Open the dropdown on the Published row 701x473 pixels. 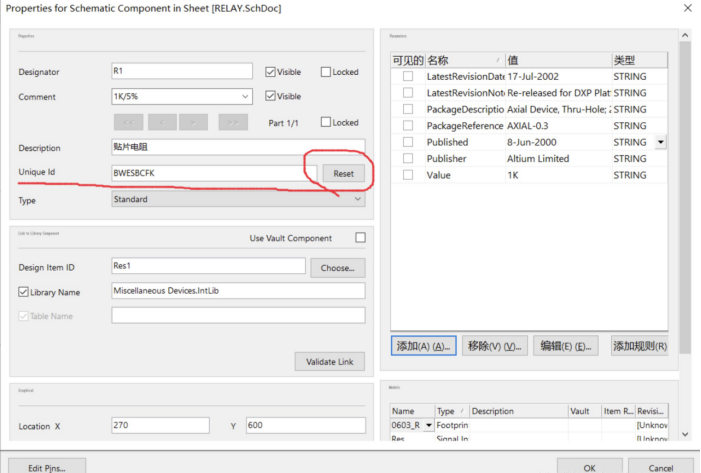(660, 143)
